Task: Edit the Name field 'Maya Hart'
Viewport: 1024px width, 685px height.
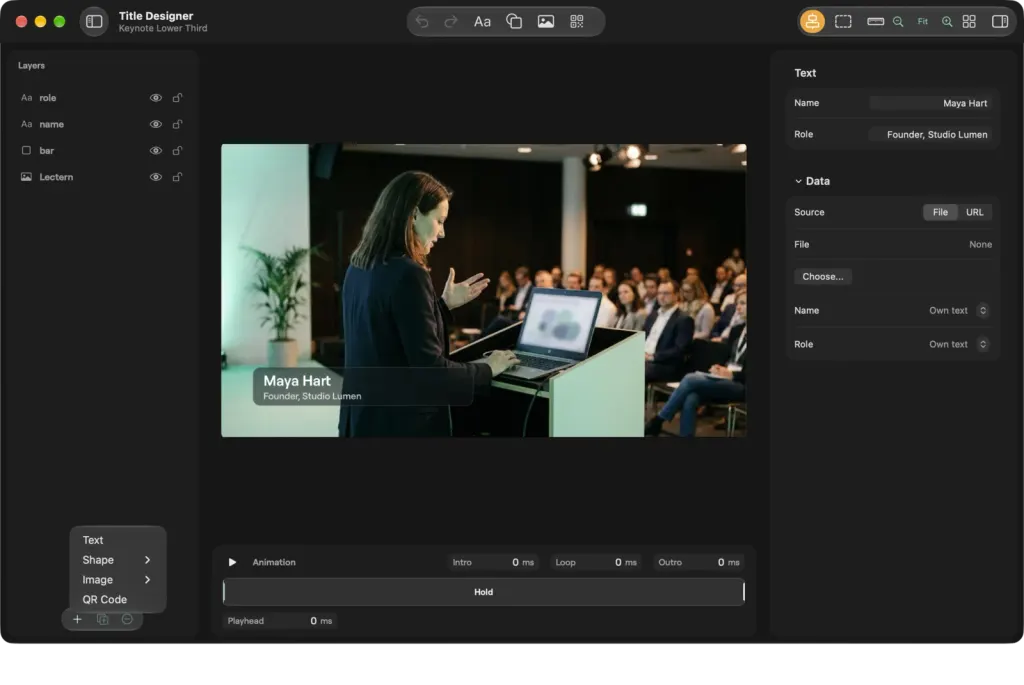Action: tap(931, 103)
